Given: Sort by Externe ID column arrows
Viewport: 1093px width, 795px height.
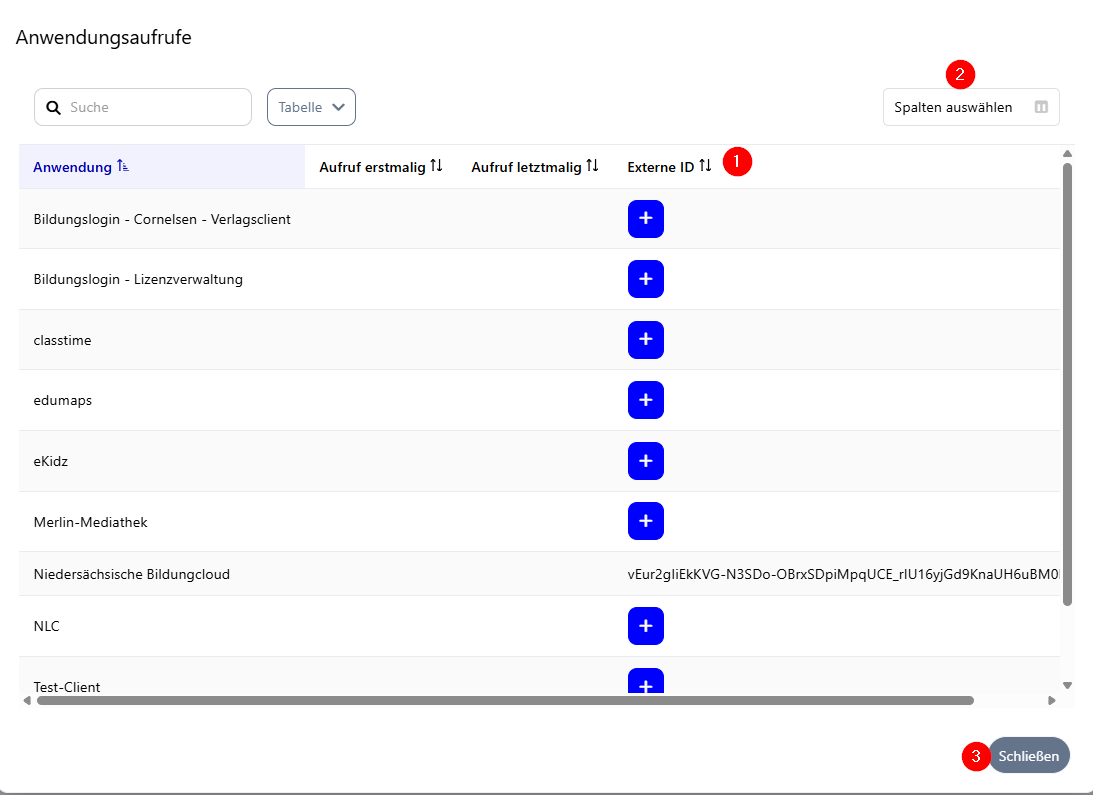Looking at the screenshot, I should coord(705,166).
